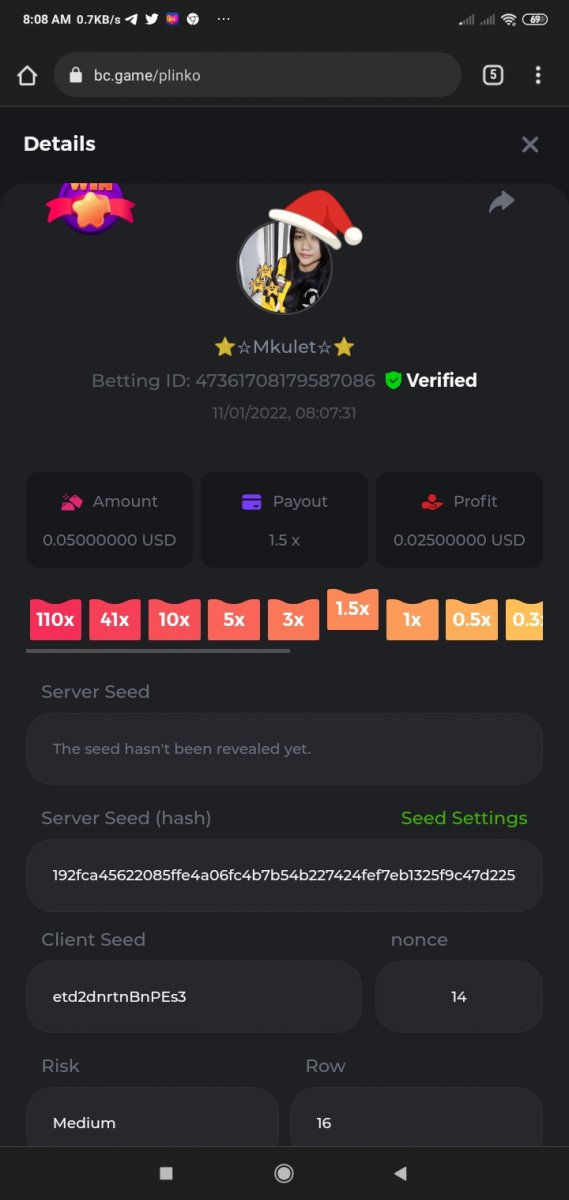This screenshot has width=569, height=1200.
Task: Open Mkulet's profile avatar
Action: pyautogui.click(x=284, y=266)
